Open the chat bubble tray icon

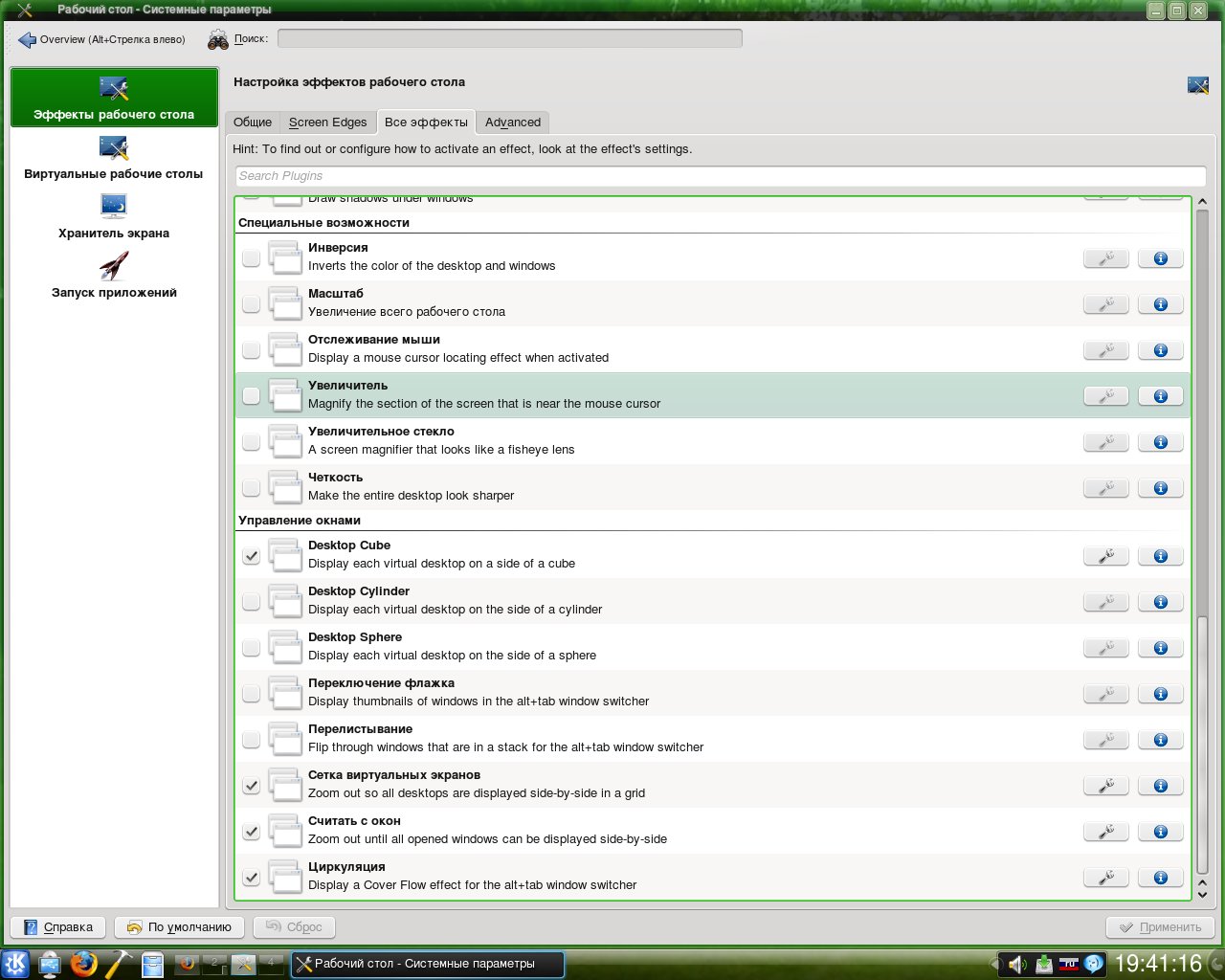[x=1093, y=964]
